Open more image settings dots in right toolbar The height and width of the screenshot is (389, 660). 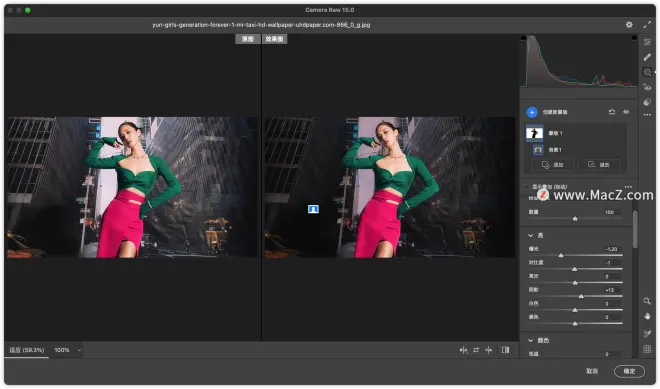tap(647, 115)
